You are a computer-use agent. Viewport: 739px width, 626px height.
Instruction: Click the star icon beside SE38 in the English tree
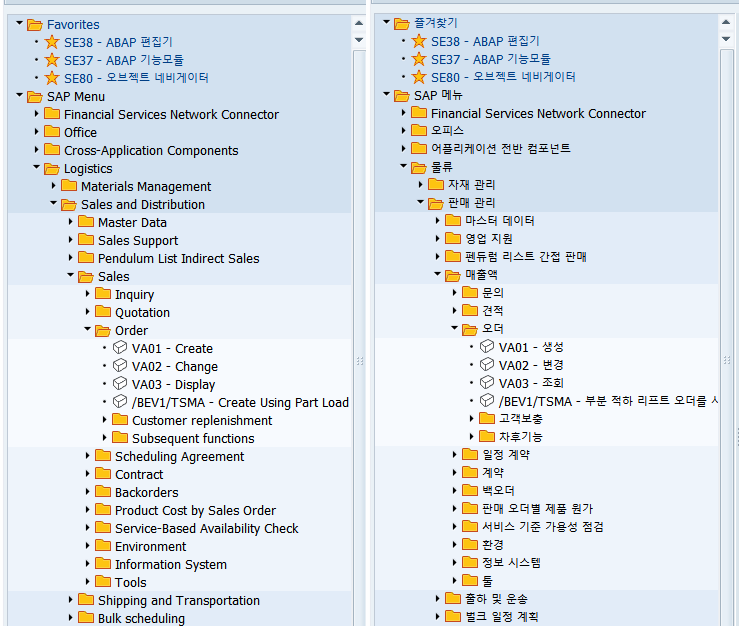pyautogui.click(x=52, y=42)
